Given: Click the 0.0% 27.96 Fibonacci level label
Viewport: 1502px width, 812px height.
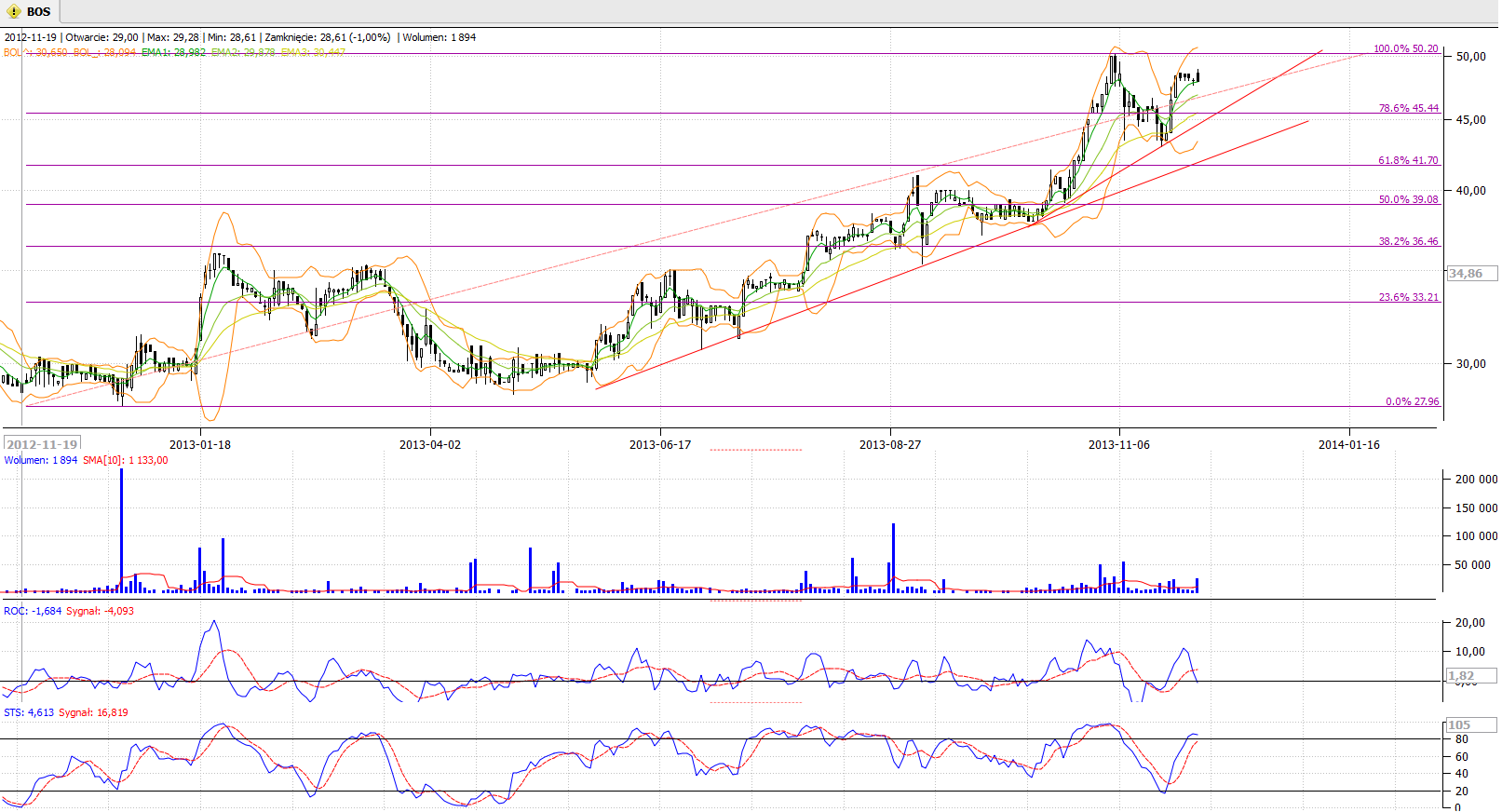Looking at the screenshot, I should click(1412, 401).
